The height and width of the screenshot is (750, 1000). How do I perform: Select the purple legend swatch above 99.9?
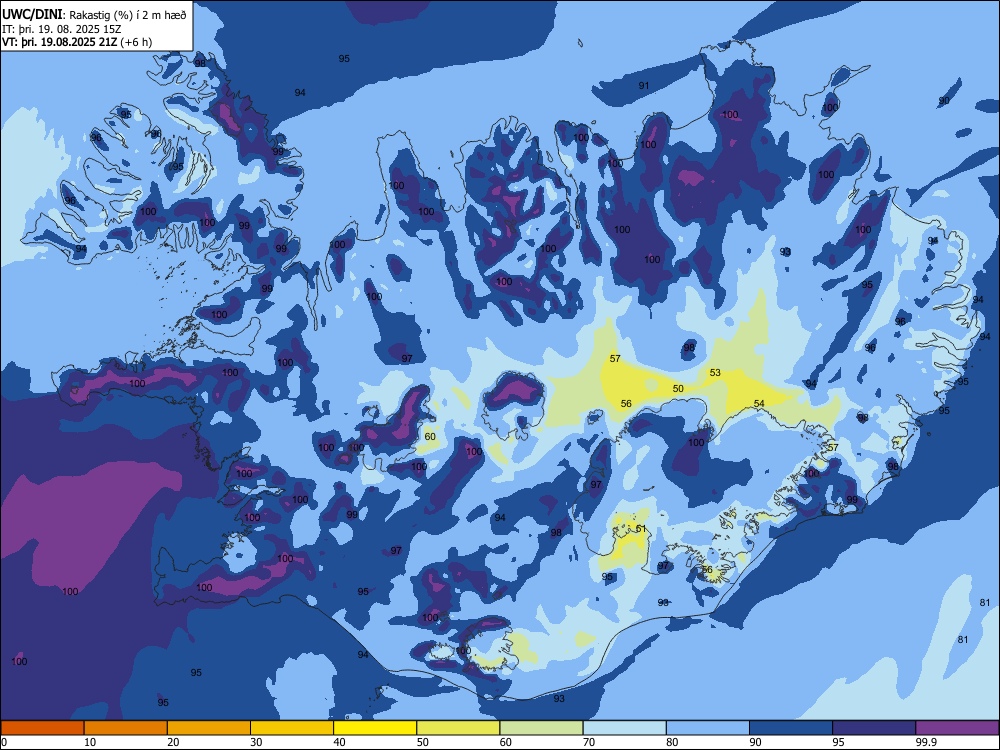[957, 728]
